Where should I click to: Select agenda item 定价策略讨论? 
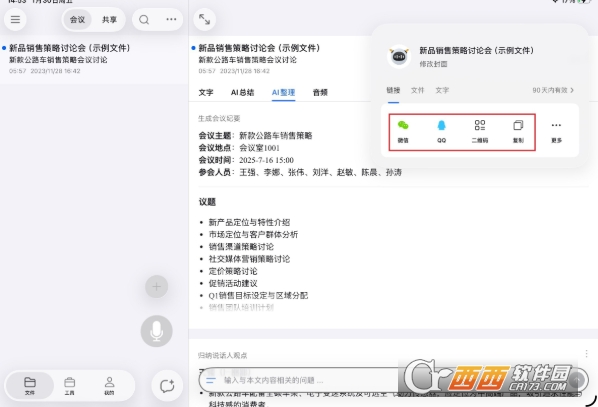[x=233, y=271]
